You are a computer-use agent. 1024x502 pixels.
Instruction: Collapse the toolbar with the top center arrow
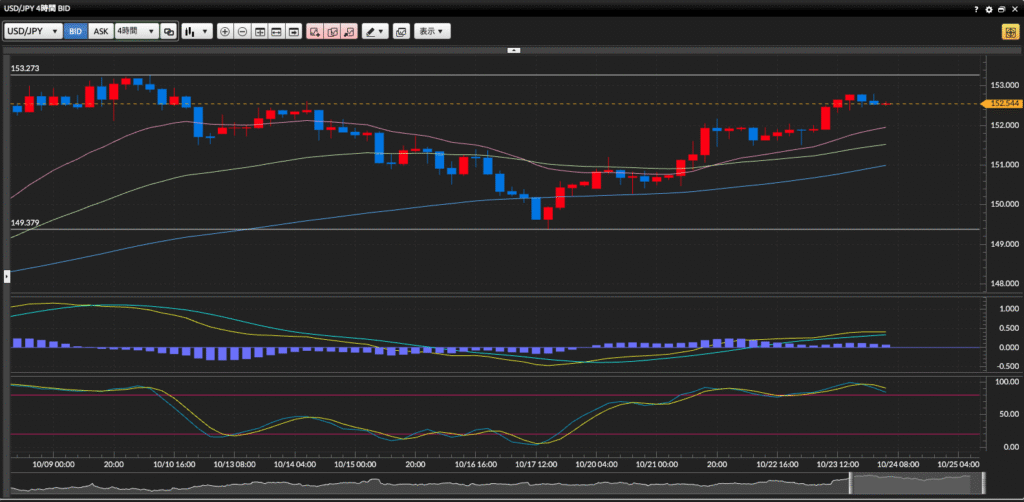512,49
